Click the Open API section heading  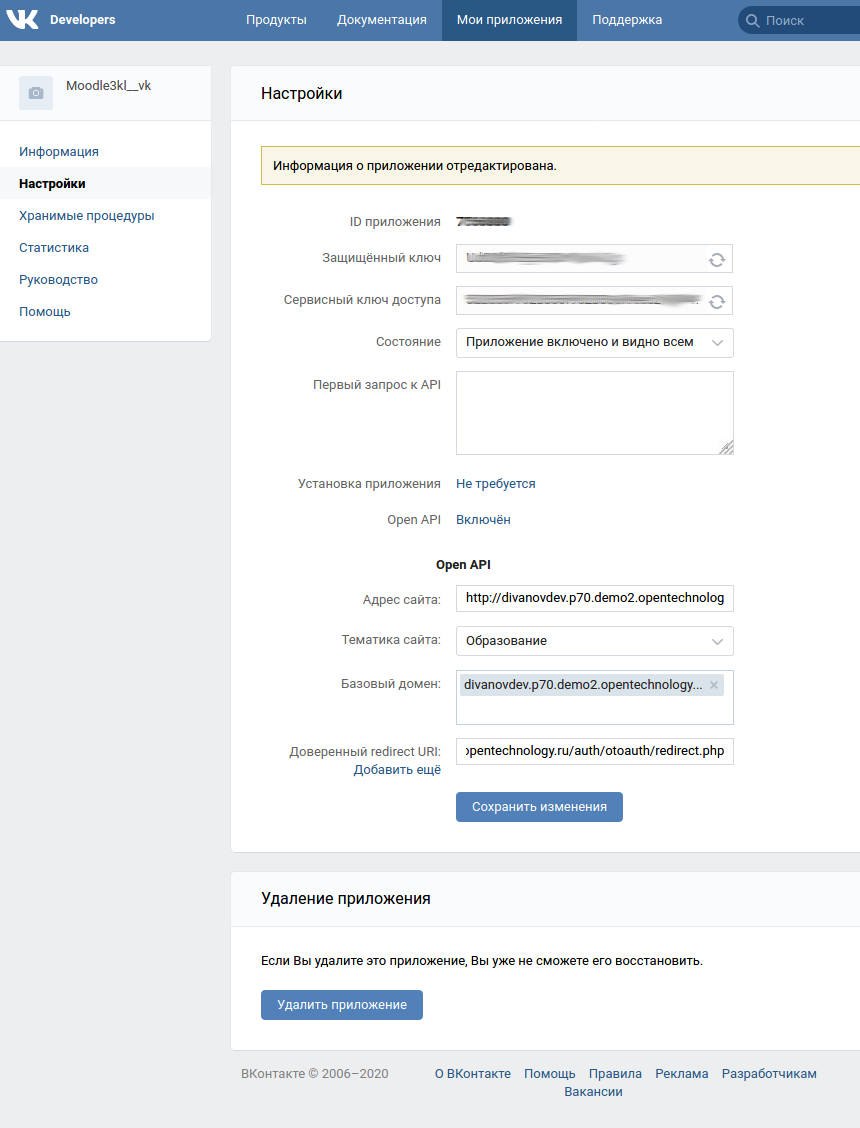(463, 565)
